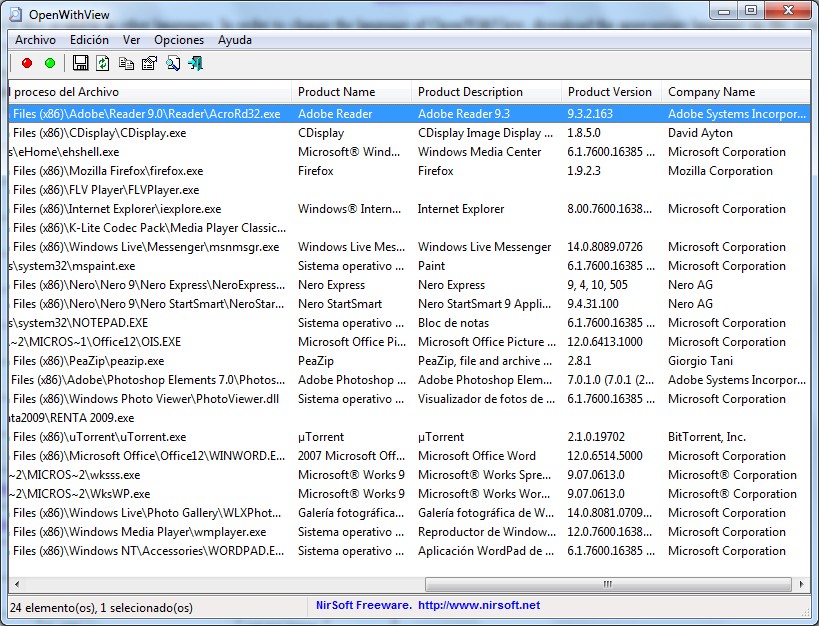Sort by the 'proceso del Archivo' column header

[x=150, y=92]
